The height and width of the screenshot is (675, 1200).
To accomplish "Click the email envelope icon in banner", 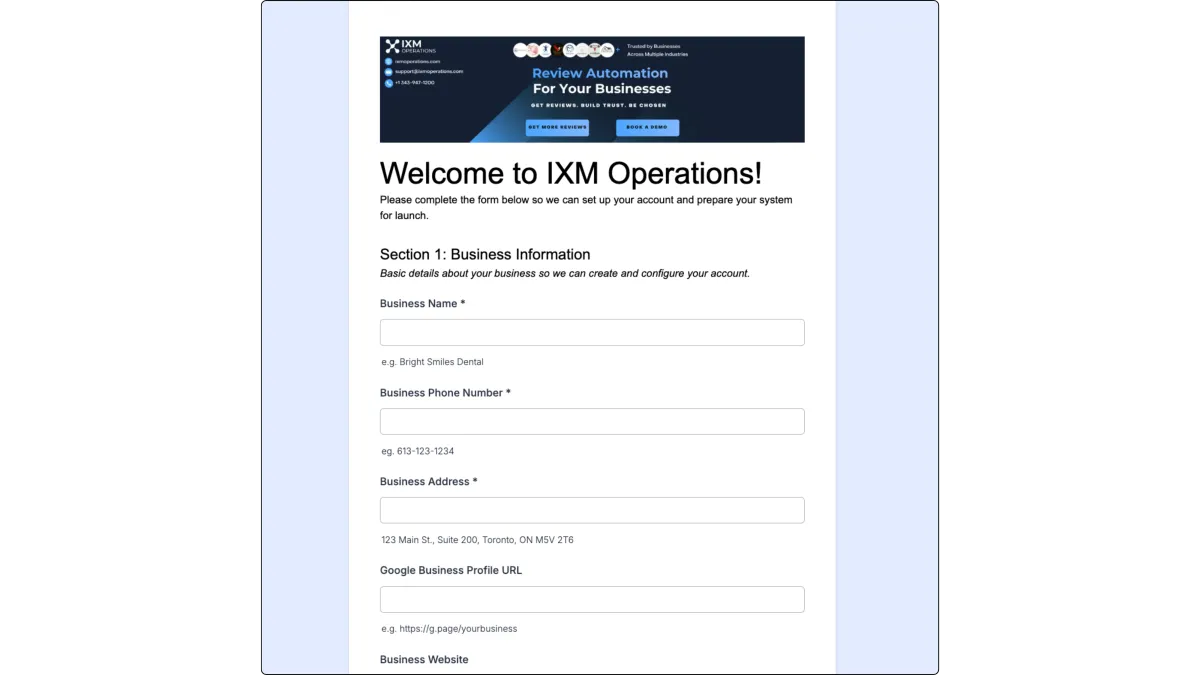I will (388, 72).
